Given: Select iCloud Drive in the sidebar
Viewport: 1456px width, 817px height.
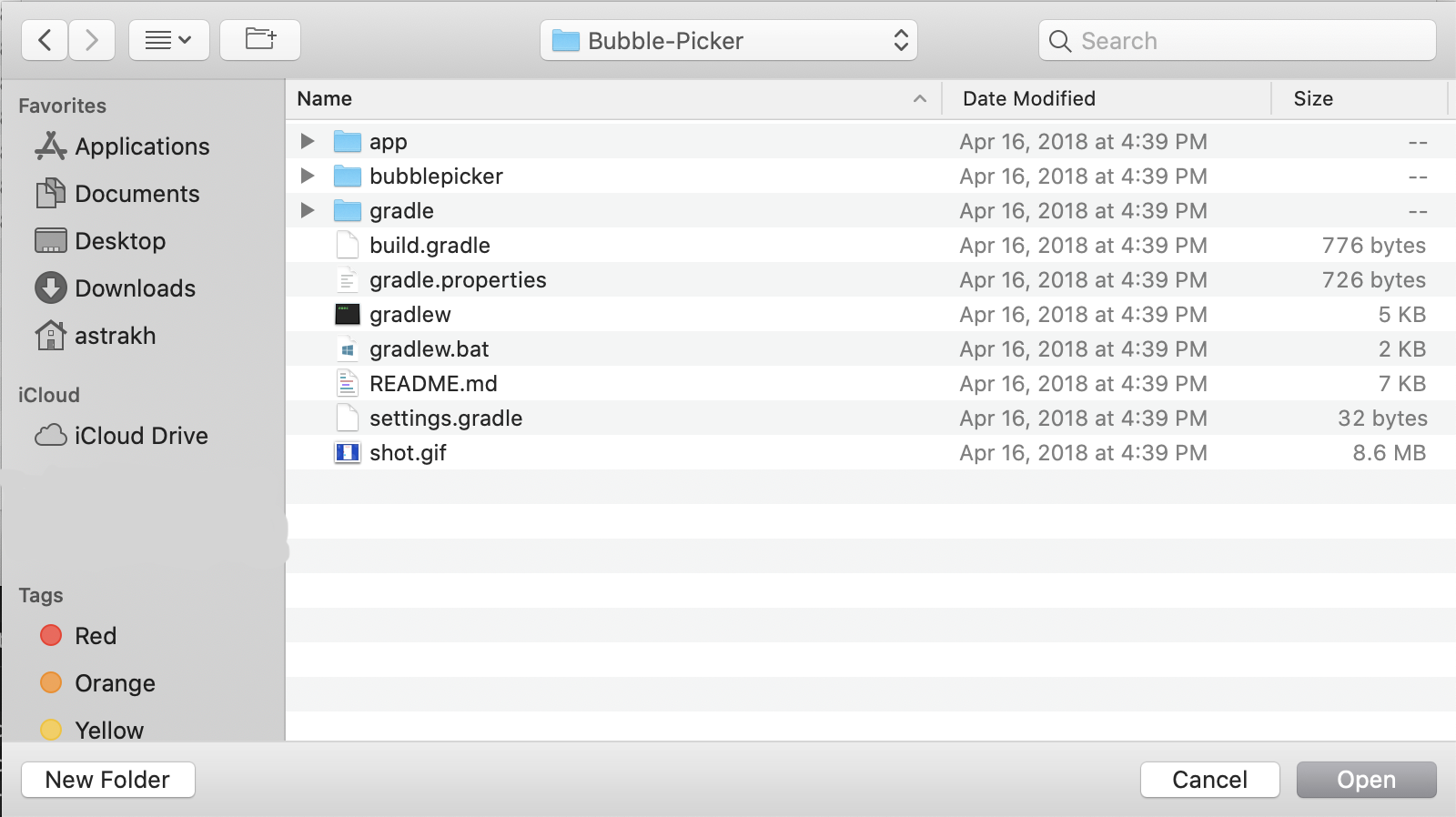Looking at the screenshot, I should 140,435.
